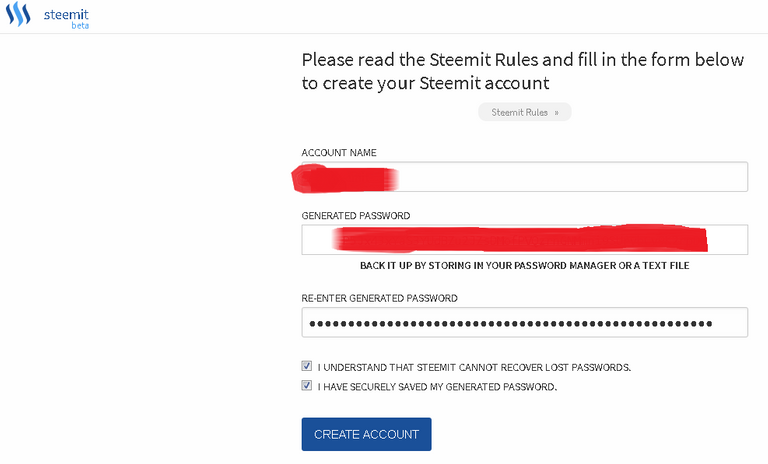Open the Steemit Rules button
This screenshot has width=768, height=464.
click(525, 112)
